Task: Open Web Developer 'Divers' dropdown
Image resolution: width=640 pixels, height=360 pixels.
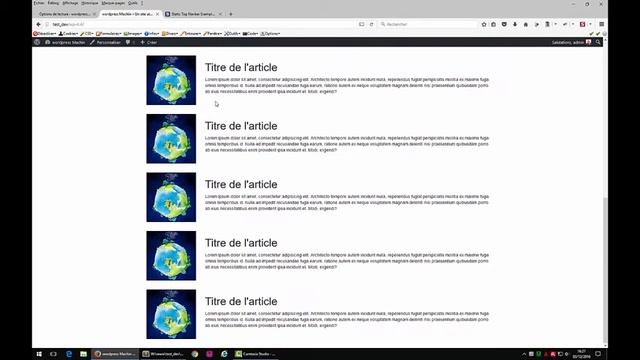Action: click(170, 33)
